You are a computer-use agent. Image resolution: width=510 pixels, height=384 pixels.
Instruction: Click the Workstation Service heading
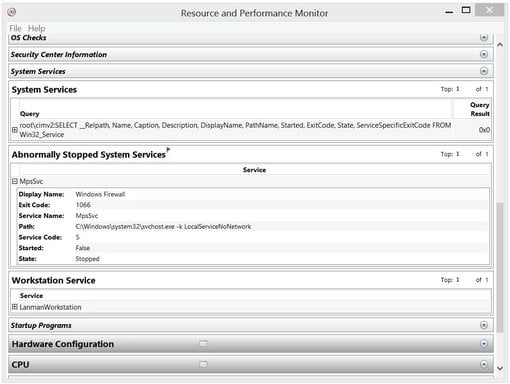(54, 280)
